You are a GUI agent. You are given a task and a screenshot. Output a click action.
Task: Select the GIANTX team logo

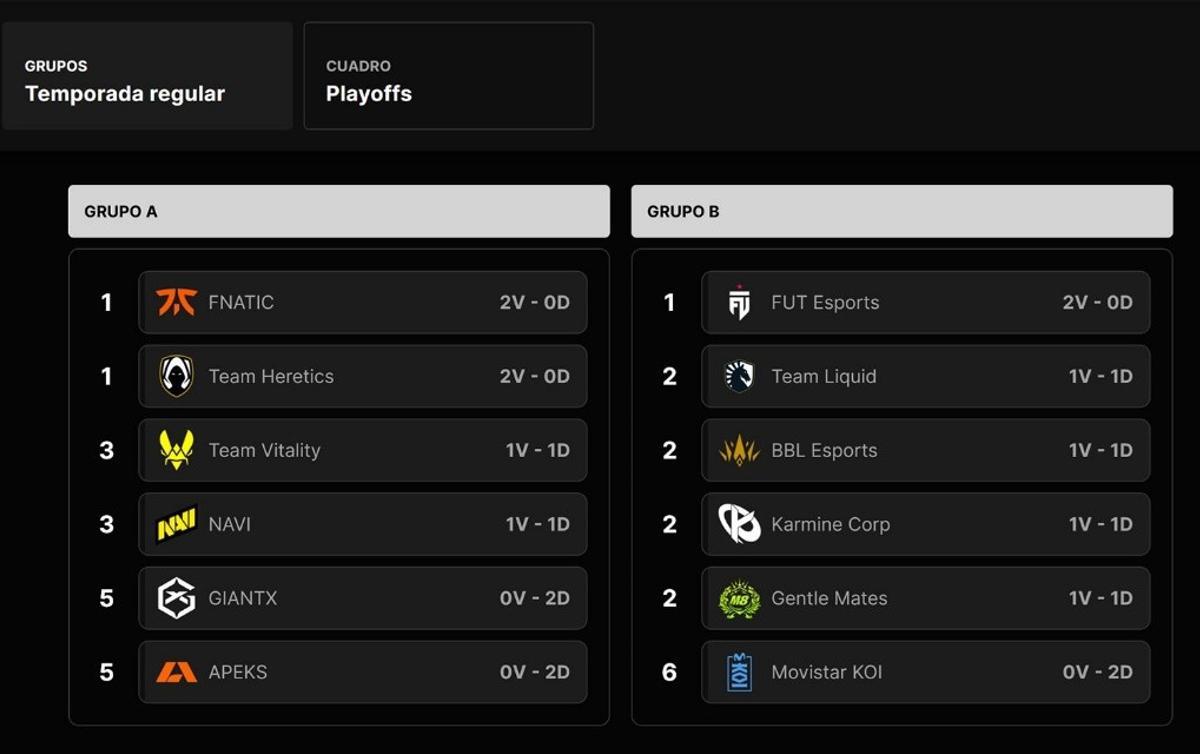(x=176, y=598)
